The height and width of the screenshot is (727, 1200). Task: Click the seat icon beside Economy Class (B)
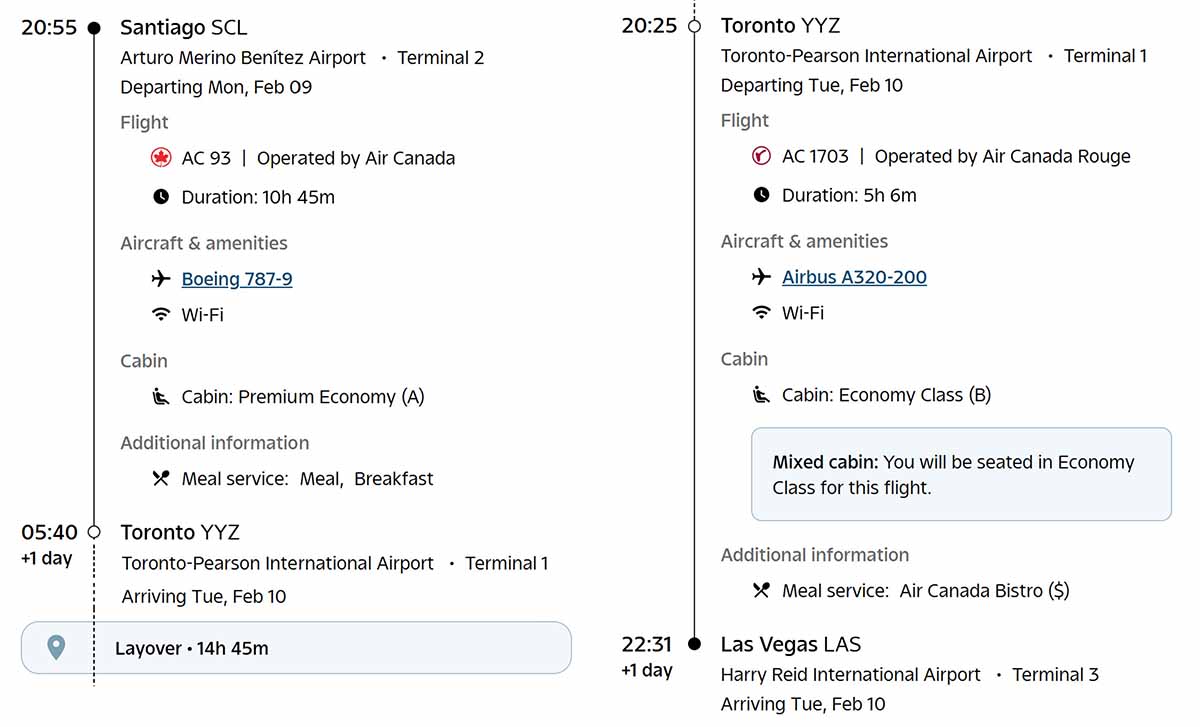tap(762, 395)
